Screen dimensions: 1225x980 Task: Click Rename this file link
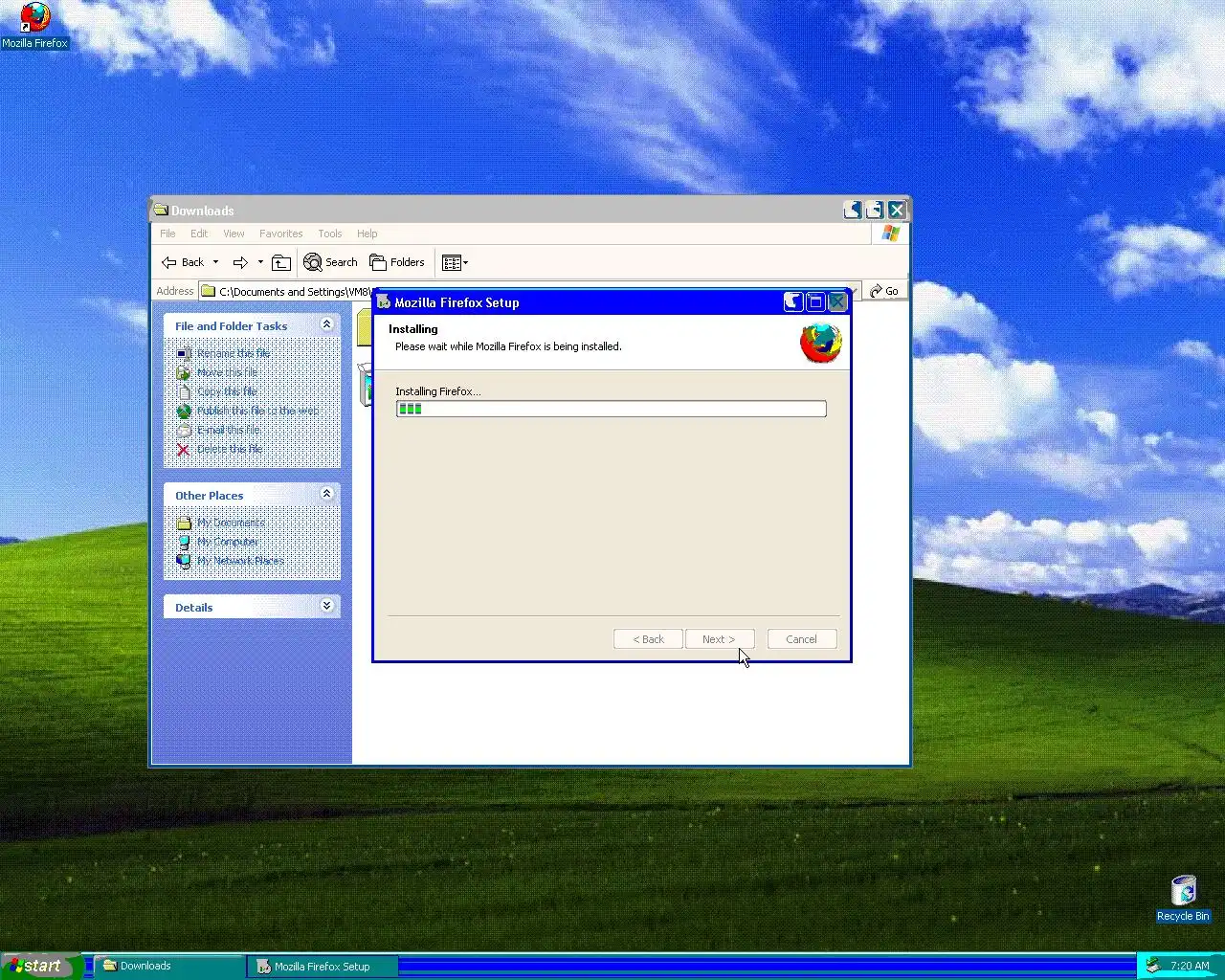pos(234,354)
